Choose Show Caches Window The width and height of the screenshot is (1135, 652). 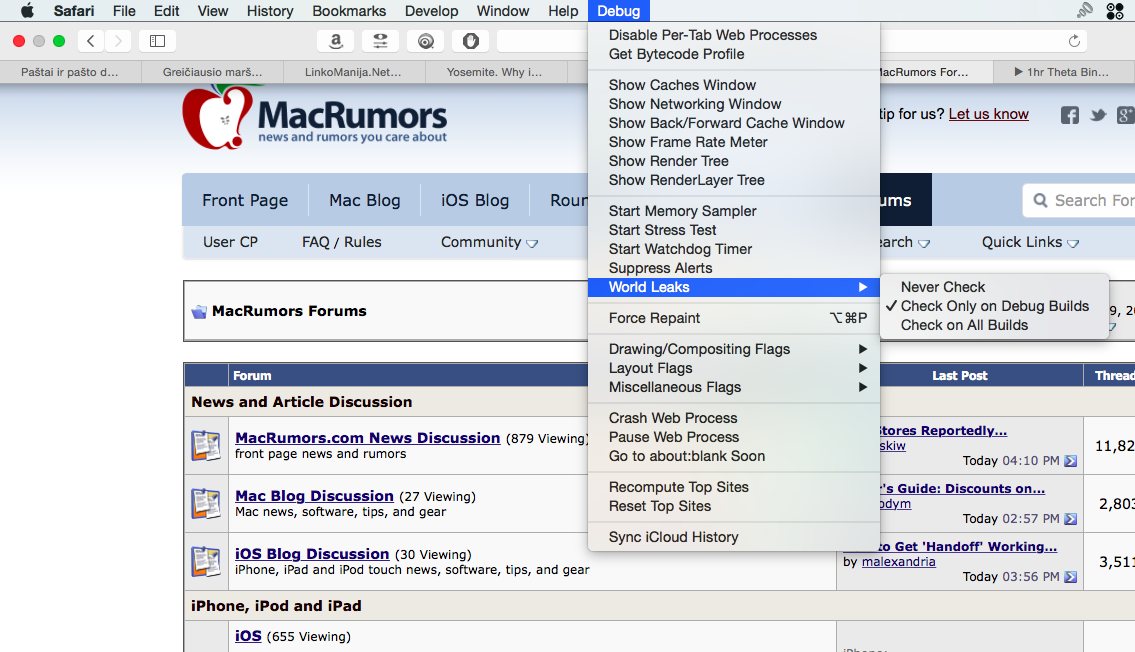(734, 85)
